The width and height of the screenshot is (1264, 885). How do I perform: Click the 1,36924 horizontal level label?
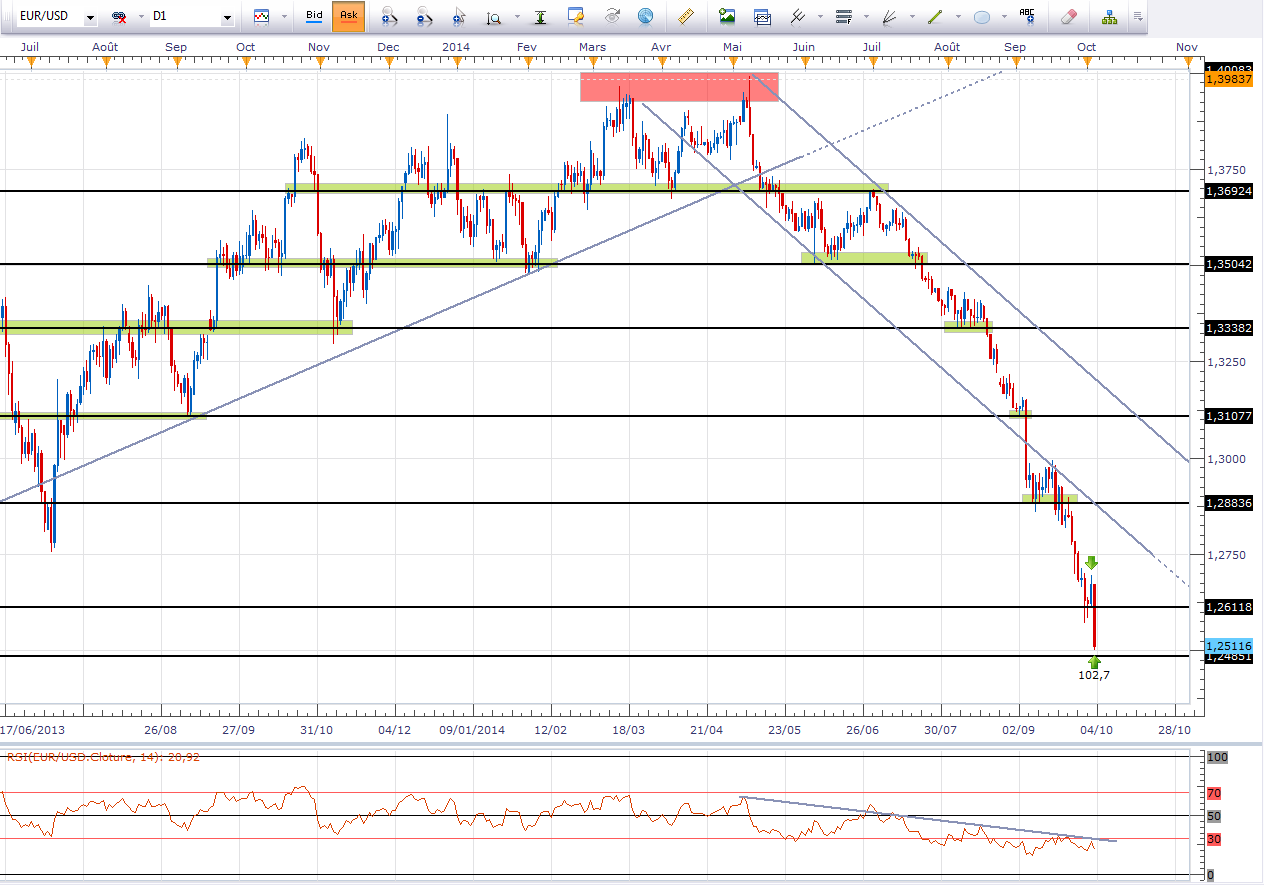tap(1231, 191)
